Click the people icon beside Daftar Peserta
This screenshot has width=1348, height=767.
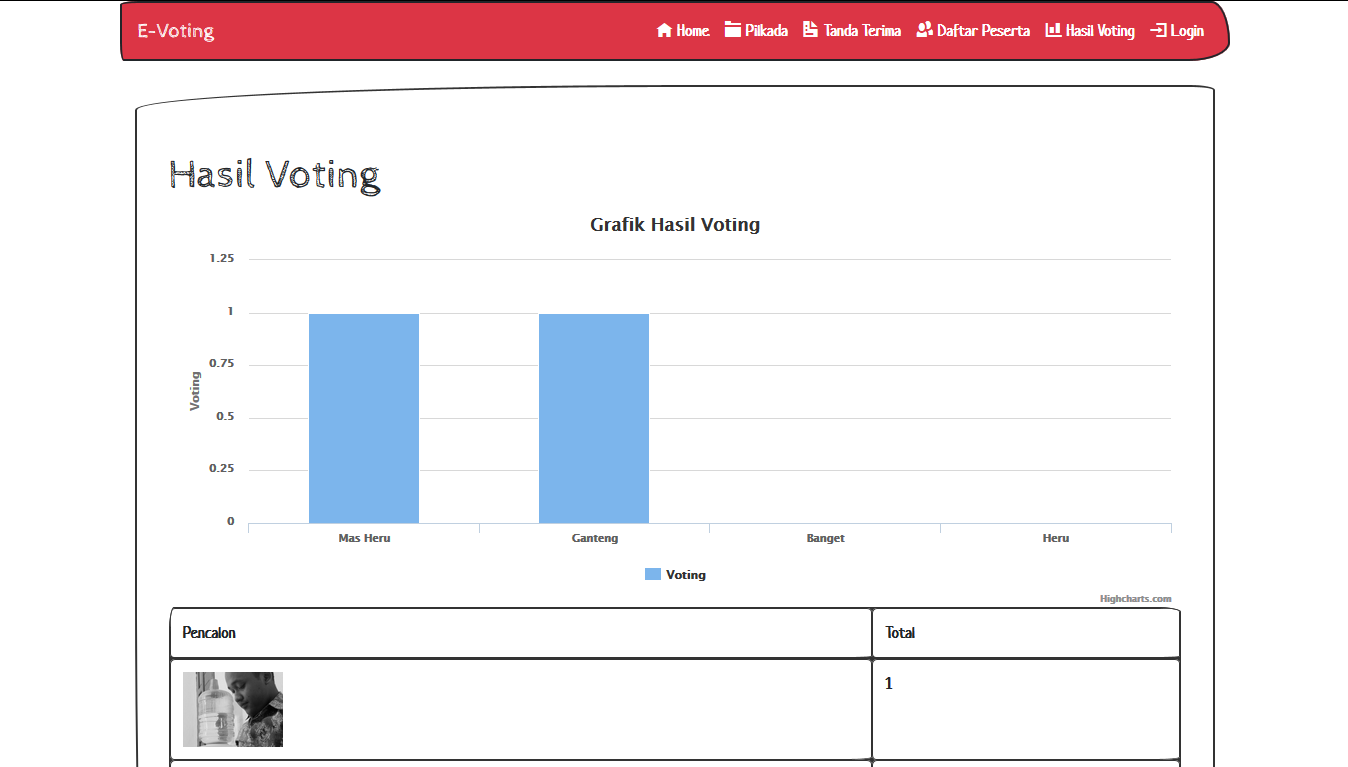point(924,30)
